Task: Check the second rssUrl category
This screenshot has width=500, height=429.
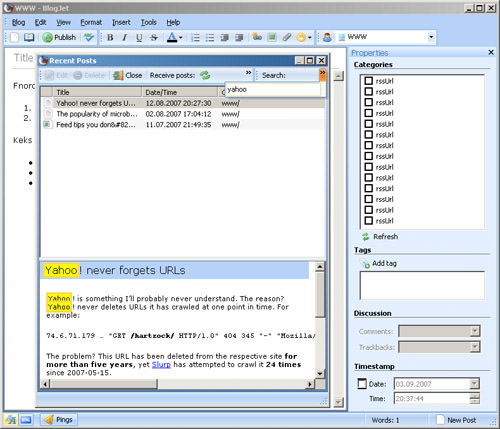Action: pyautogui.click(x=368, y=91)
